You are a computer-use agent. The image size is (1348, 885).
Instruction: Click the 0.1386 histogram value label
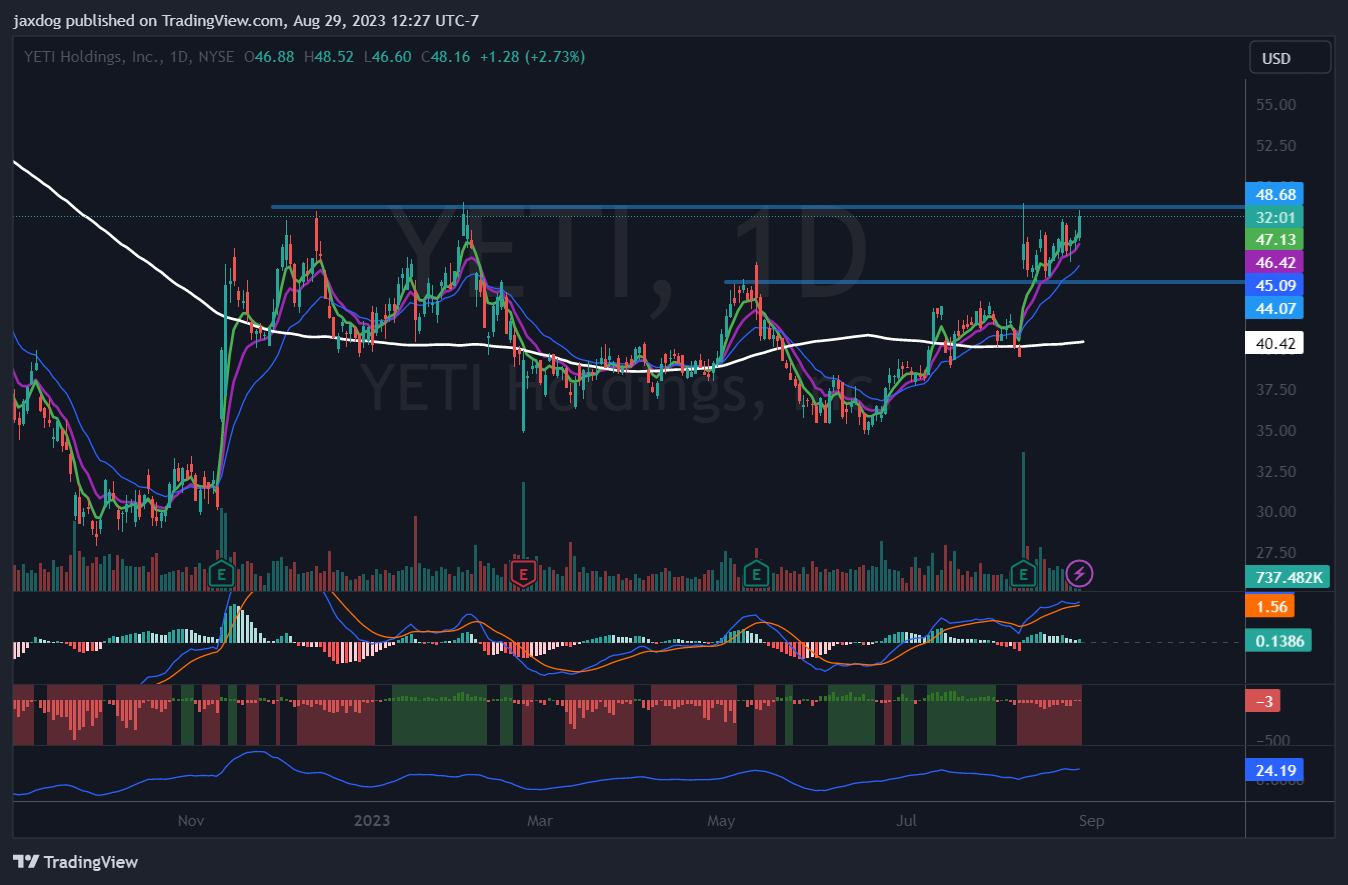click(x=1278, y=641)
